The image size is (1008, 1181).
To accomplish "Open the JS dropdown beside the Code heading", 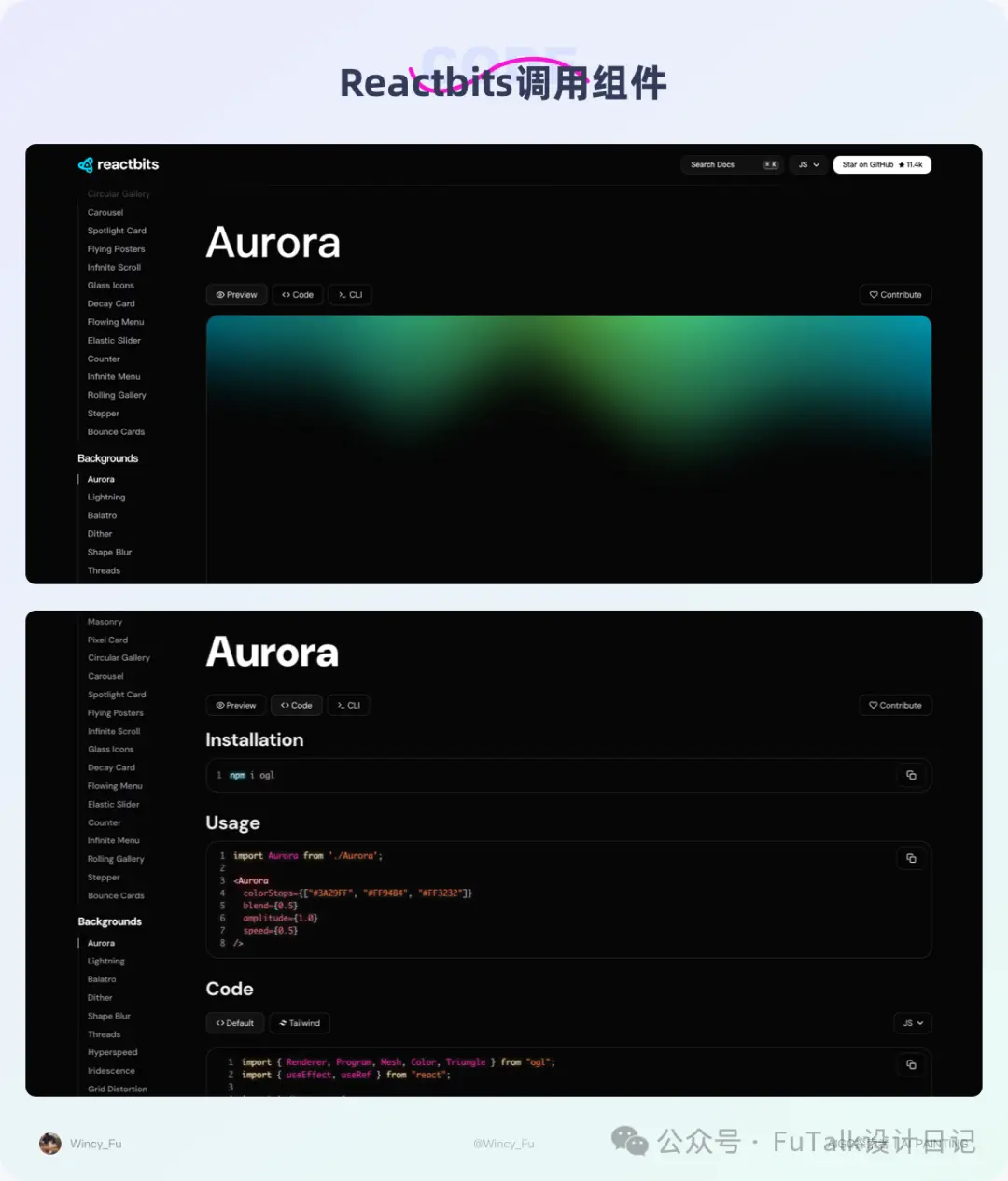I will coord(913,1023).
